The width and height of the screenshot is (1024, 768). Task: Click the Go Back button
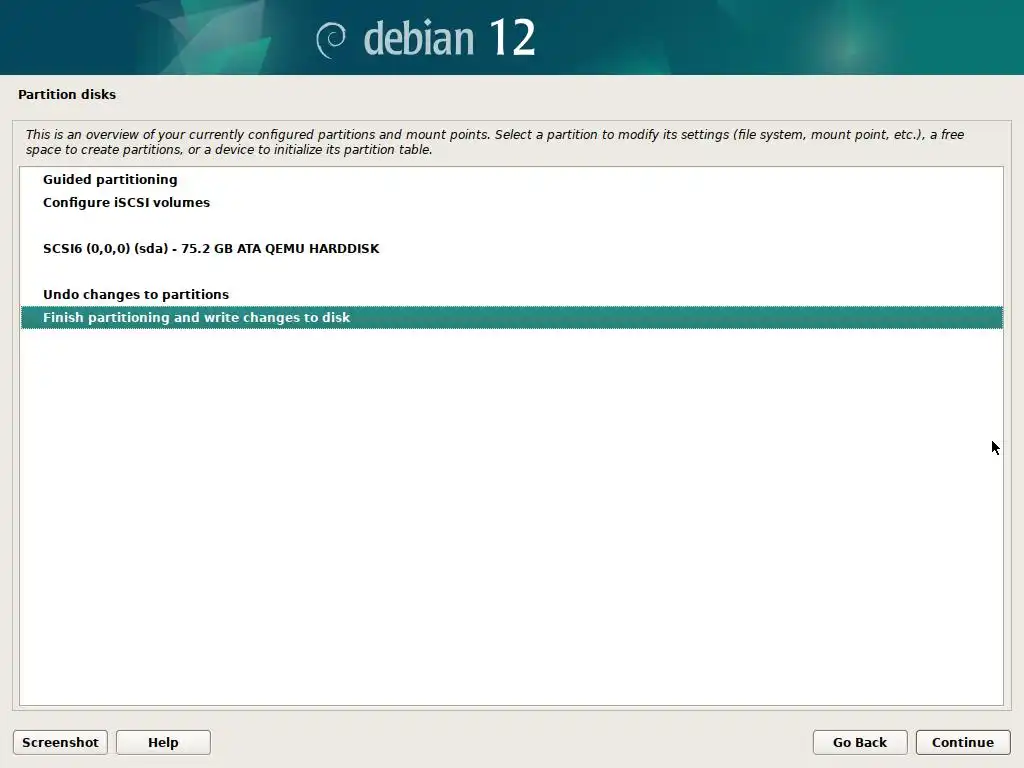860,743
